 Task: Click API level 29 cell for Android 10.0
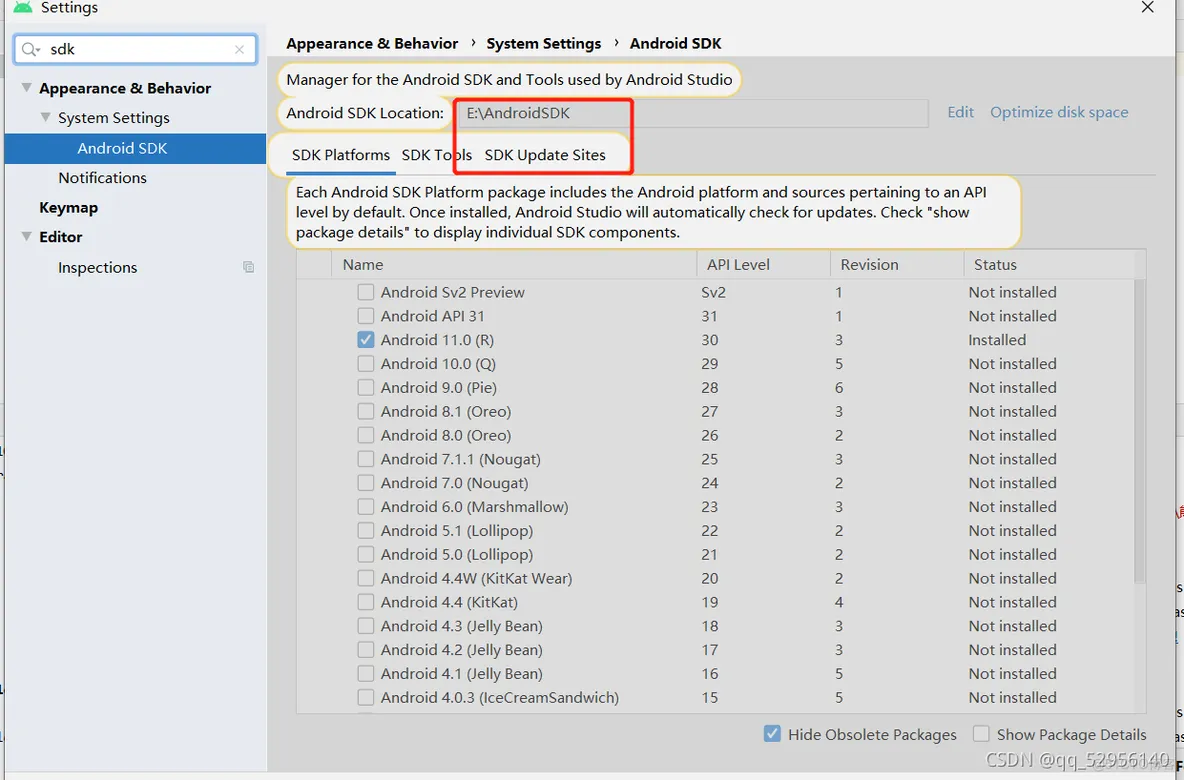click(x=710, y=364)
